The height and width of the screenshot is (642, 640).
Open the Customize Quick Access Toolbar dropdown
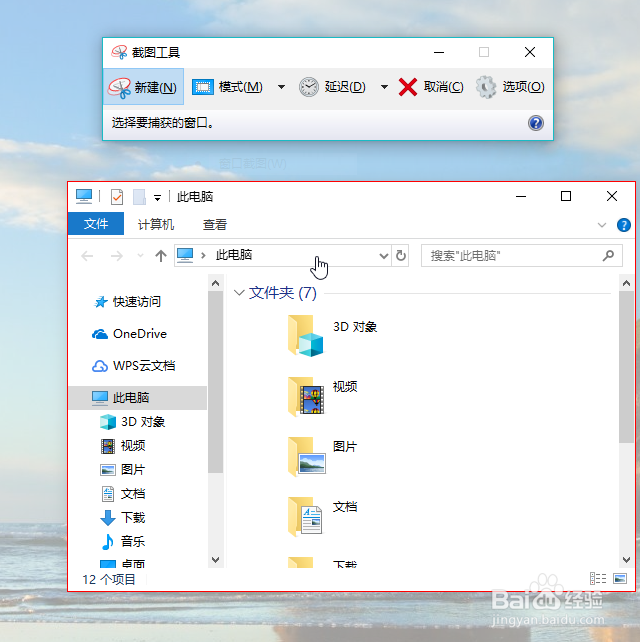pos(157,198)
